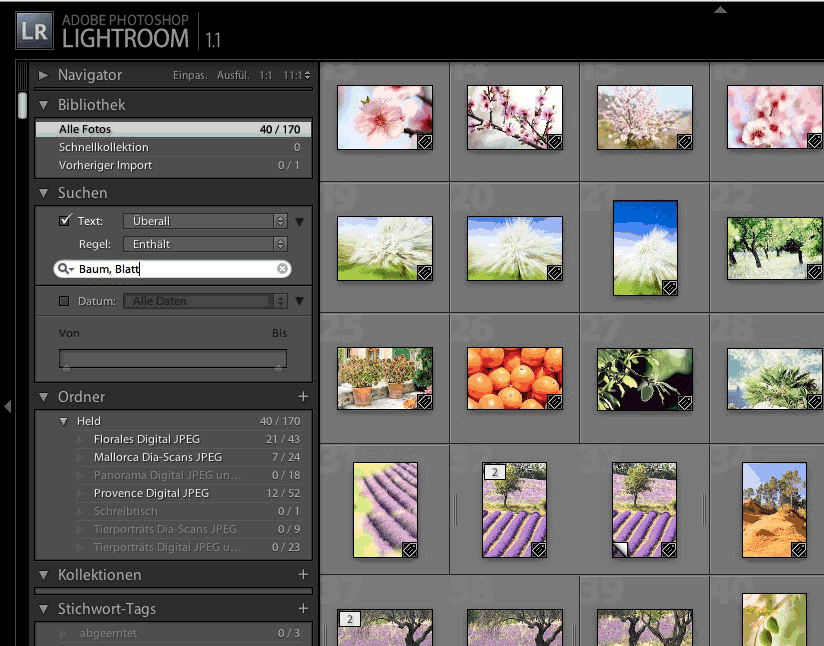The height and width of the screenshot is (646, 824).
Task: Open the Provence Digital JPEG folder
Action: point(173,493)
